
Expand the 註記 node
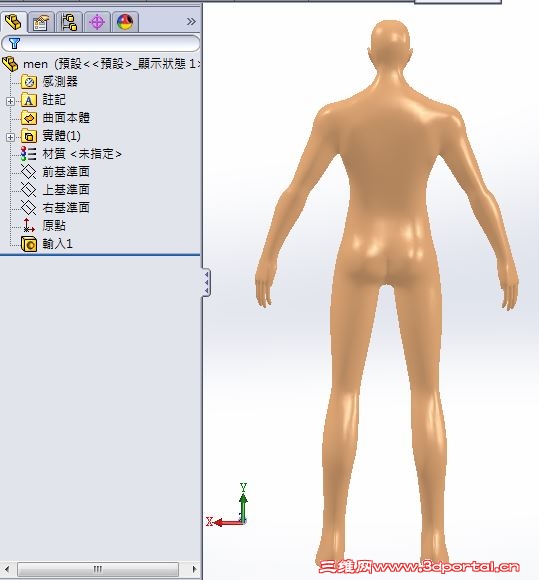(x=10, y=101)
